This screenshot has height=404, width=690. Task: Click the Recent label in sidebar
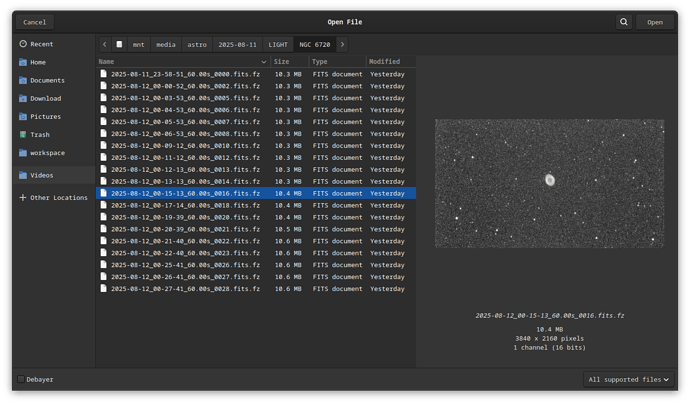[x=42, y=44]
